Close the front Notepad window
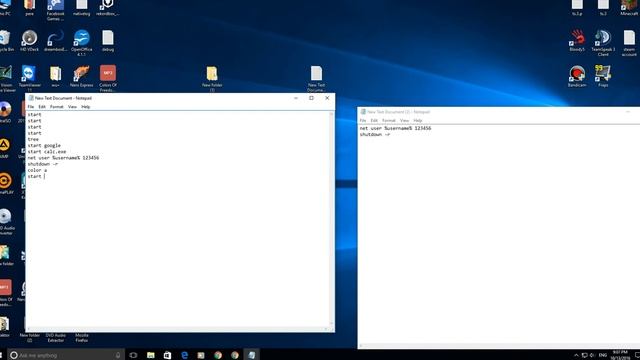 pyautogui.click(x=327, y=98)
